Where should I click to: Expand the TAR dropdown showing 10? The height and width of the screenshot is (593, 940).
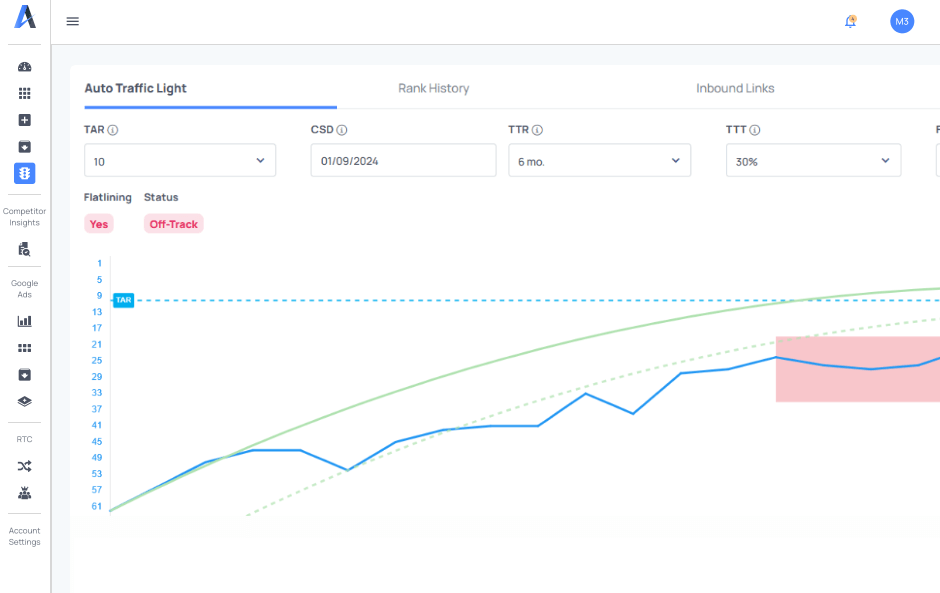(180, 161)
